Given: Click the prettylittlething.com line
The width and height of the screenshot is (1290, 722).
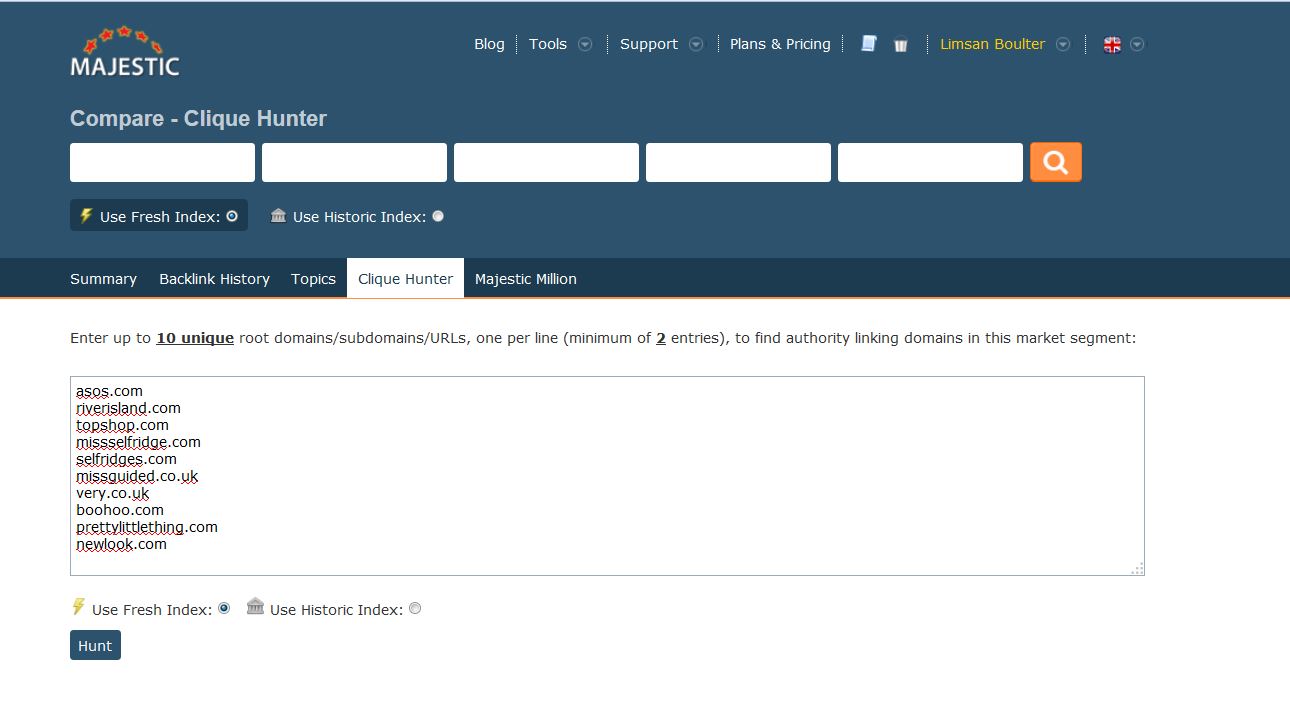Looking at the screenshot, I should 147,527.
